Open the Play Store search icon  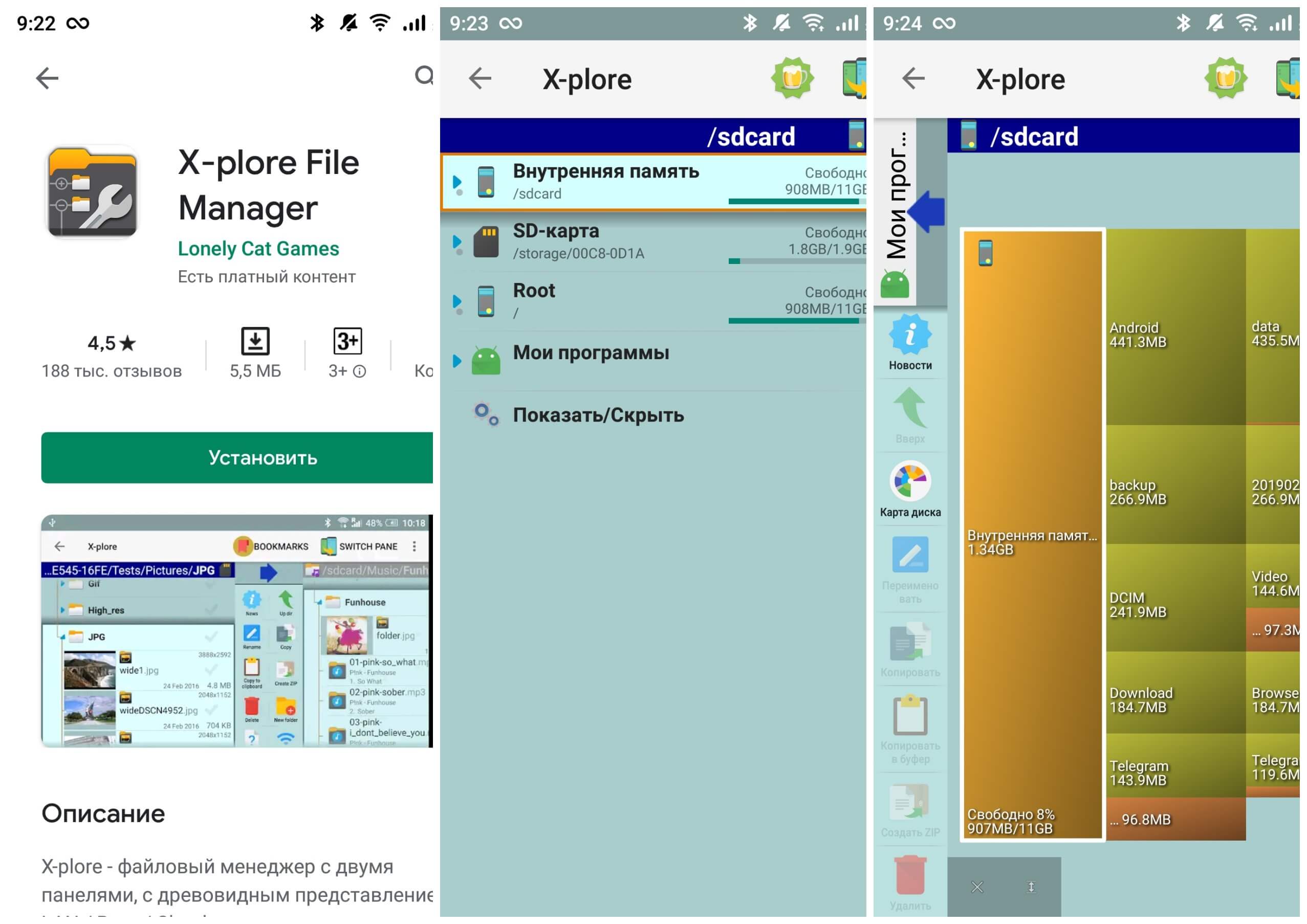424,76
